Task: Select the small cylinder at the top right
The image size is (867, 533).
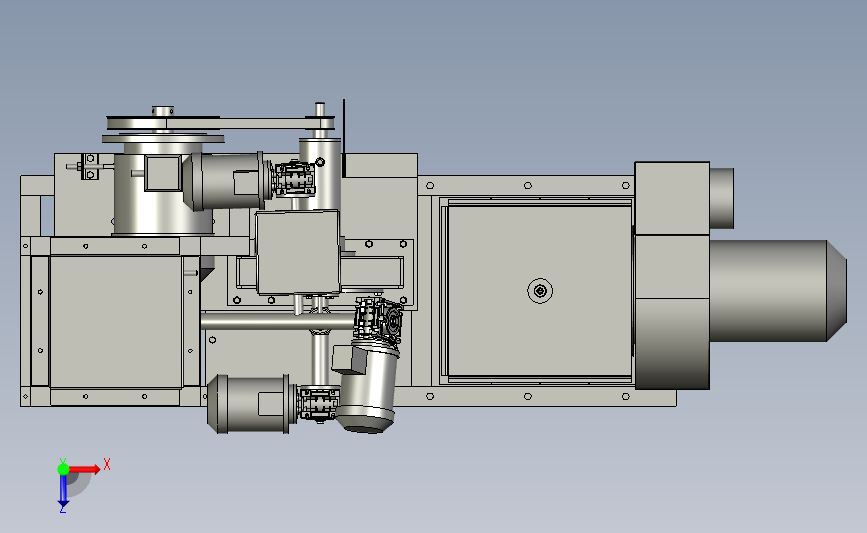Action: click(x=722, y=198)
